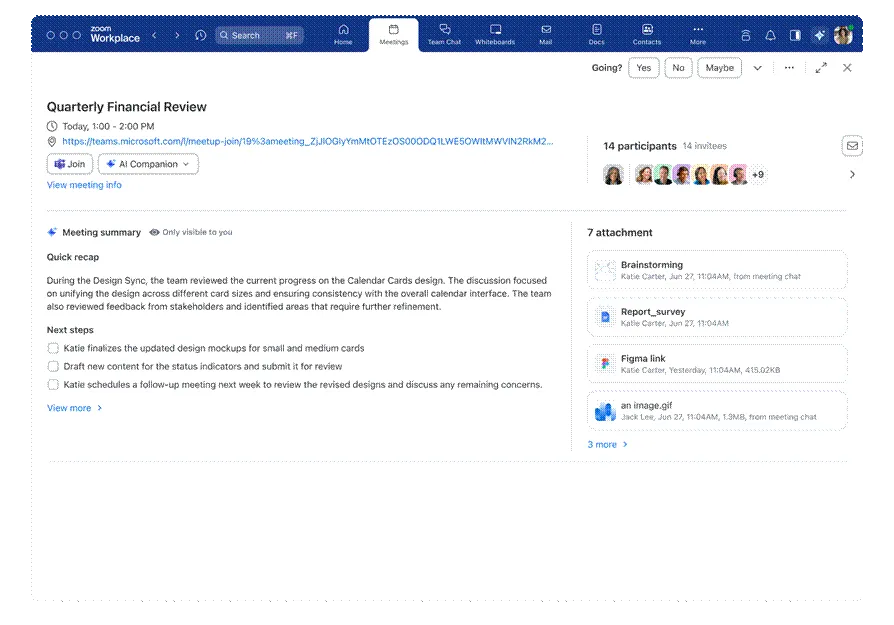
Task: Open the Docs tab
Action: [x=596, y=35]
